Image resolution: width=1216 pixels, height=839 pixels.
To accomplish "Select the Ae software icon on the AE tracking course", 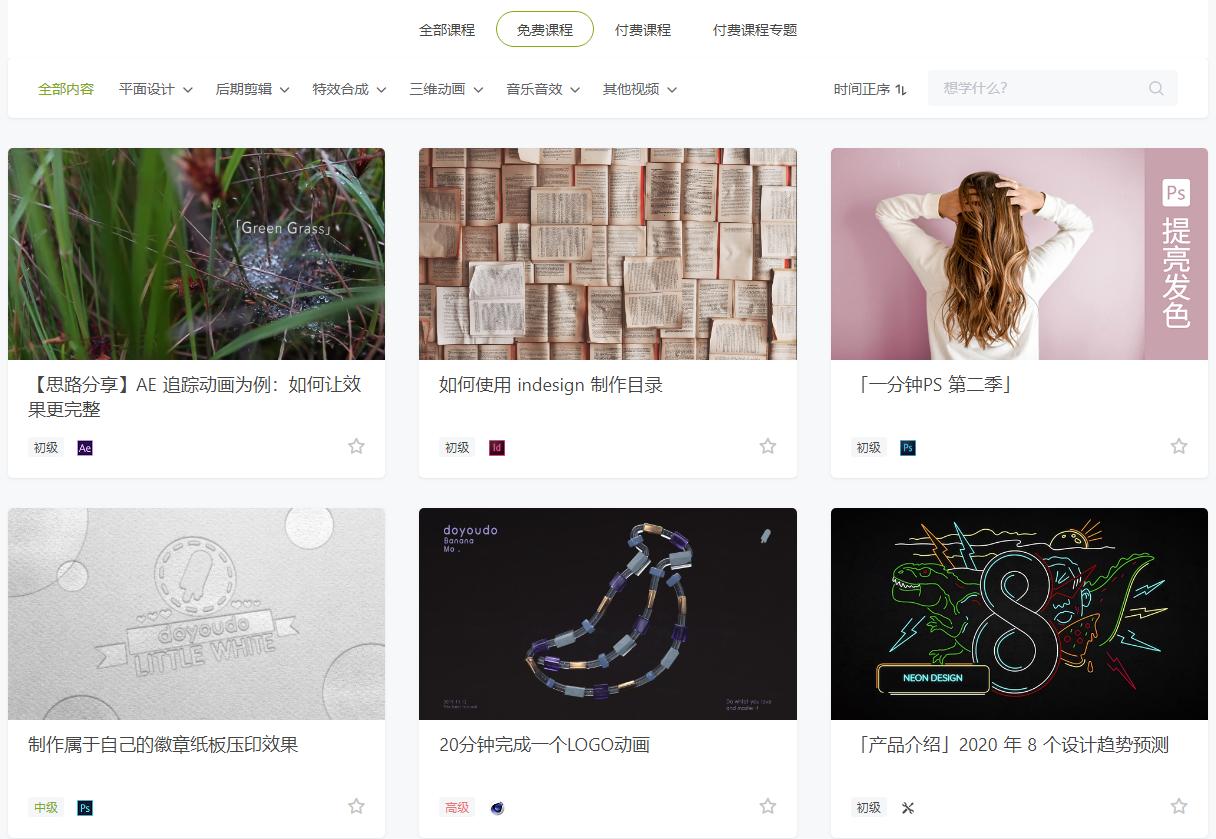I will pyautogui.click(x=85, y=447).
